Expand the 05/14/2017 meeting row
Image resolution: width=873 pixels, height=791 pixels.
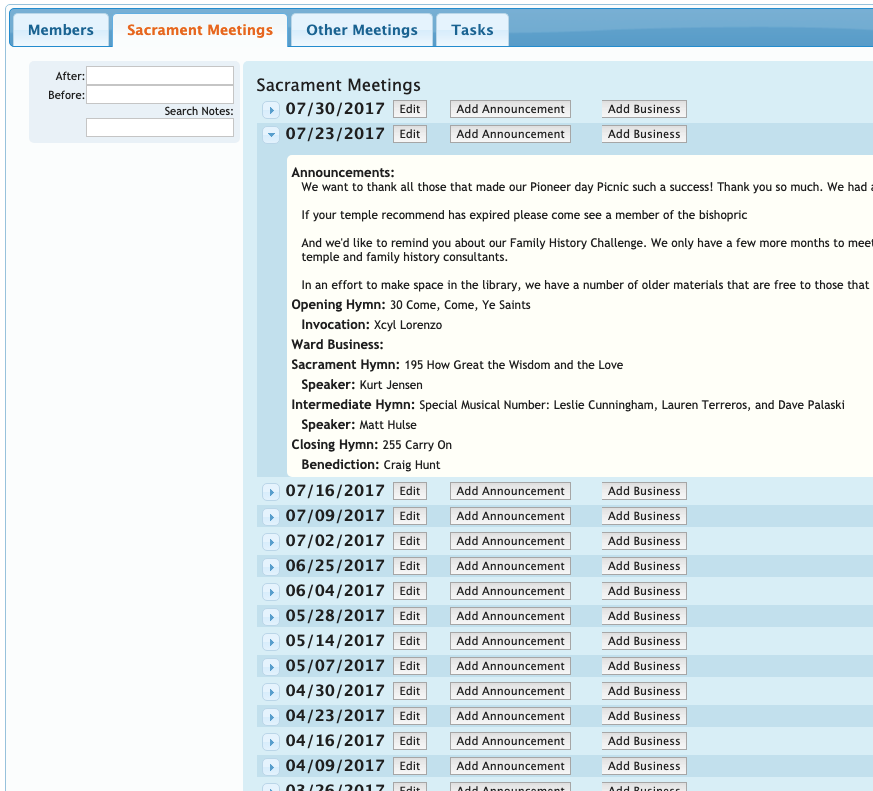271,642
